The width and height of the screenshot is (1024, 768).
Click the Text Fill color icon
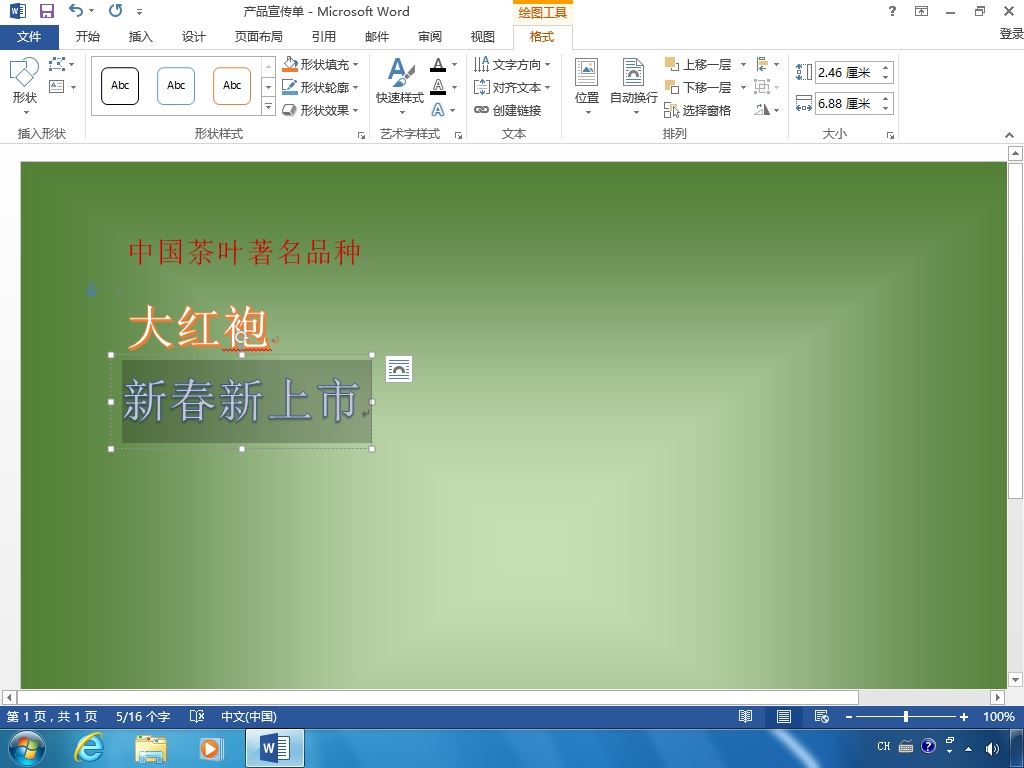pos(438,65)
